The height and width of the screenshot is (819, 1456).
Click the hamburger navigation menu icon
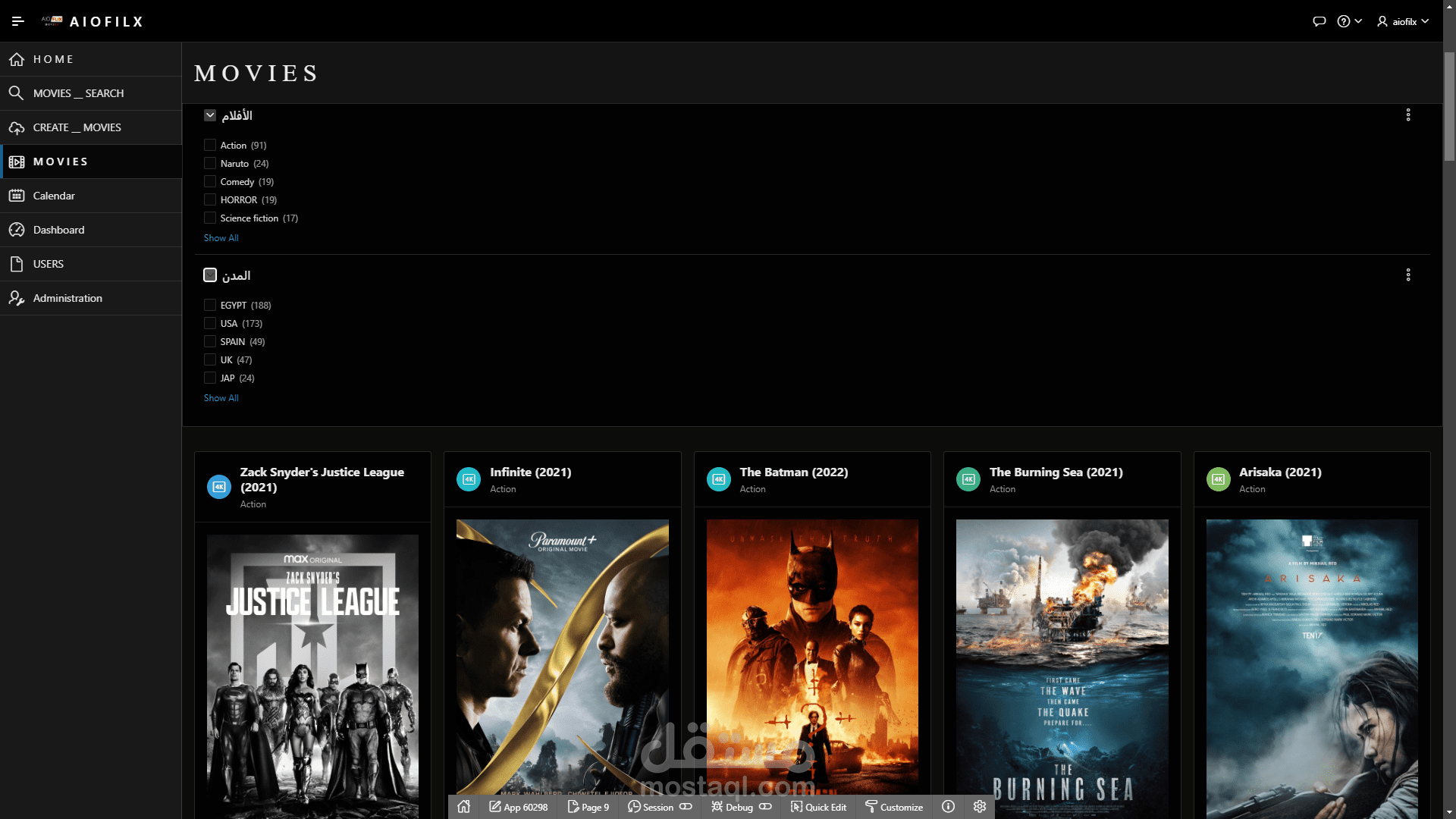tap(18, 21)
